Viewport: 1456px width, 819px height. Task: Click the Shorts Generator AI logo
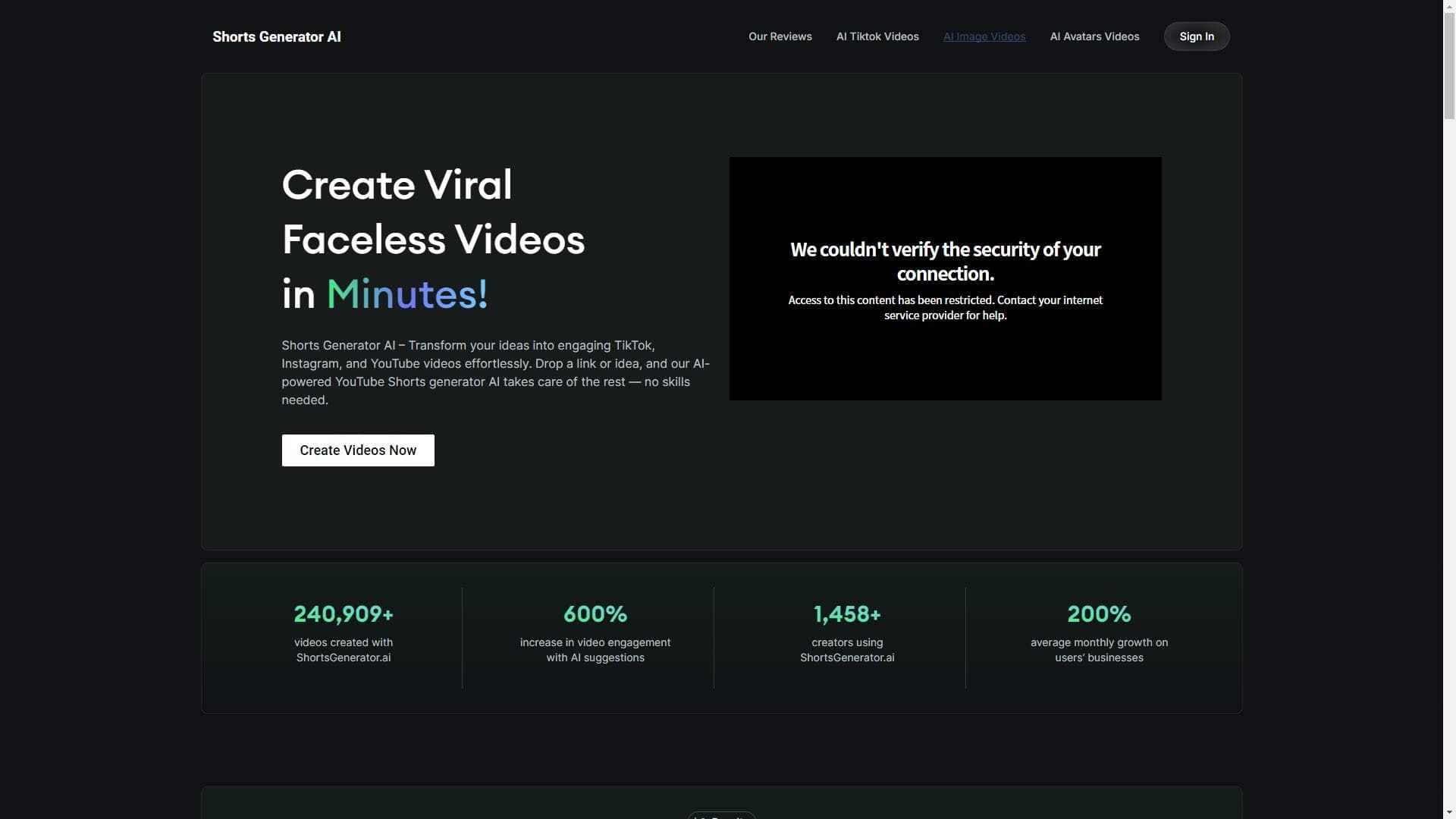tap(276, 36)
